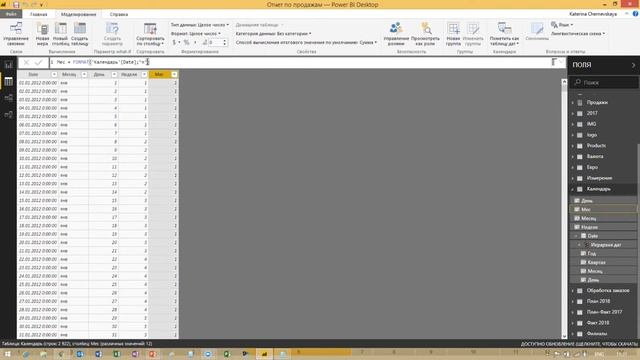Click View as Roles (Просмотреть как роли)
Screen dimensions: 640x360
point(425,34)
